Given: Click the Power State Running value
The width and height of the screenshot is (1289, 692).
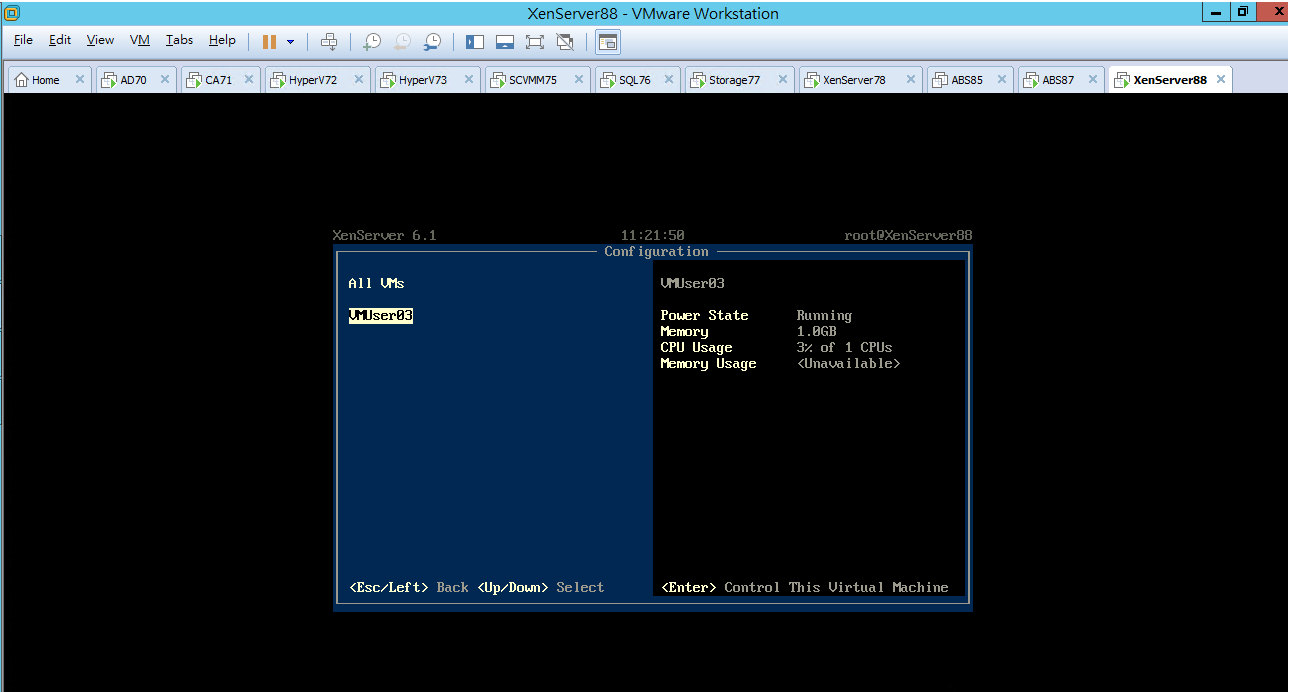Looking at the screenshot, I should (824, 316).
